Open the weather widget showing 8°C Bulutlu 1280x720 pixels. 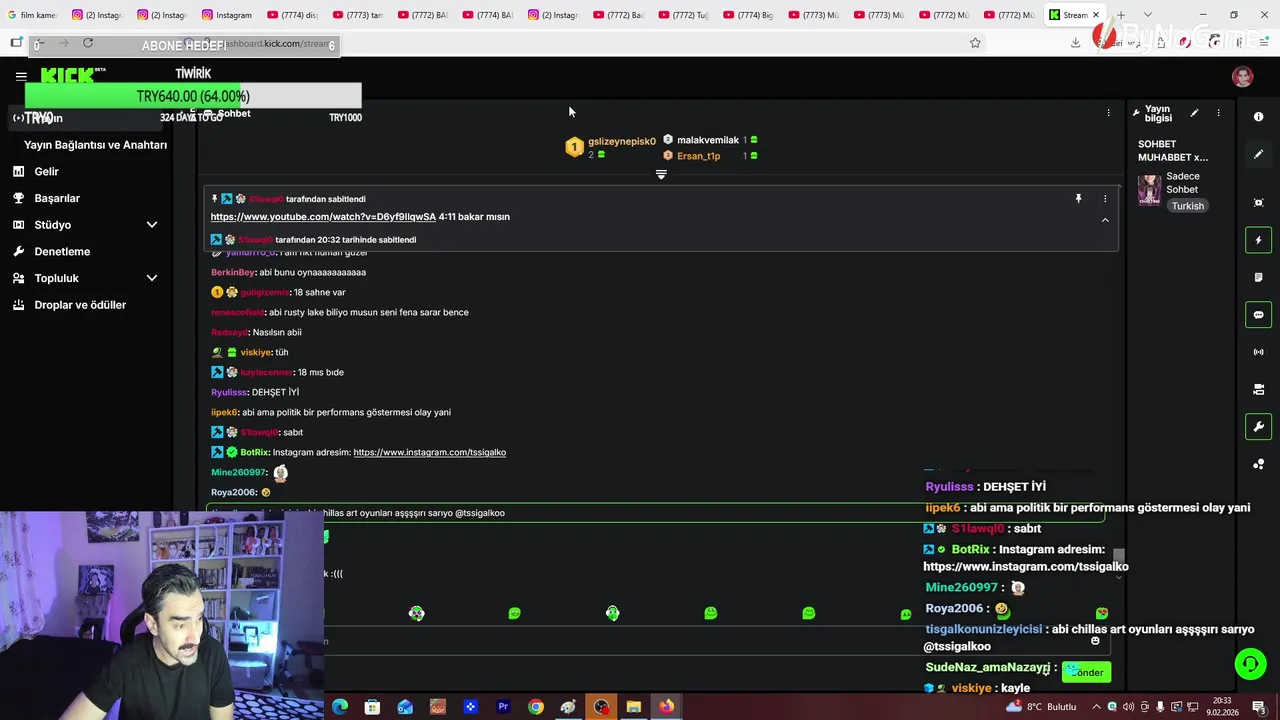1042,707
